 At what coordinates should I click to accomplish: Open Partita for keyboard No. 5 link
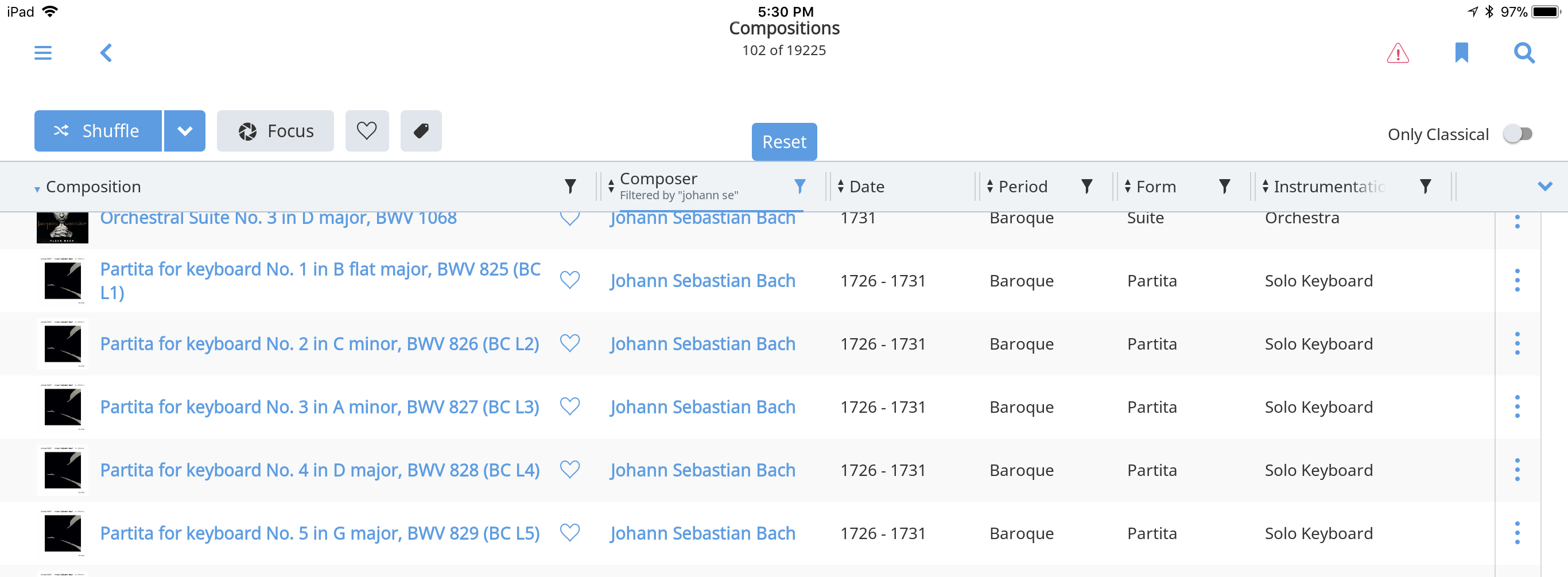point(320,533)
